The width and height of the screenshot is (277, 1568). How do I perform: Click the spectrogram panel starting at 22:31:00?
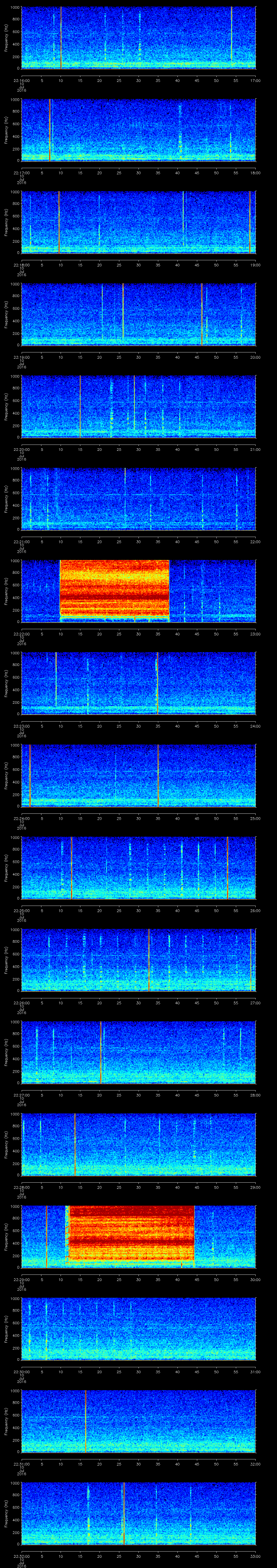point(139,1421)
